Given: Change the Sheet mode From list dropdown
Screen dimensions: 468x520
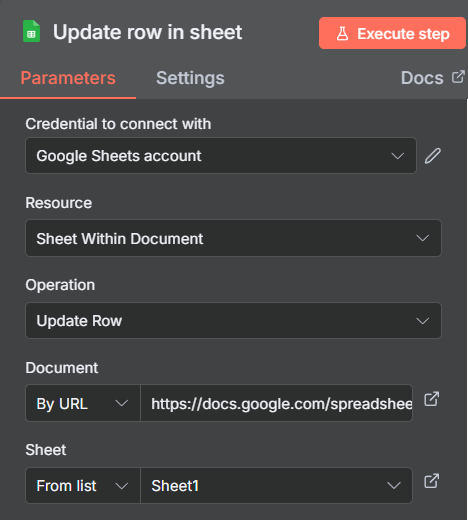Looking at the screenshot, I should pyautogui.click(x=83, y=485).
